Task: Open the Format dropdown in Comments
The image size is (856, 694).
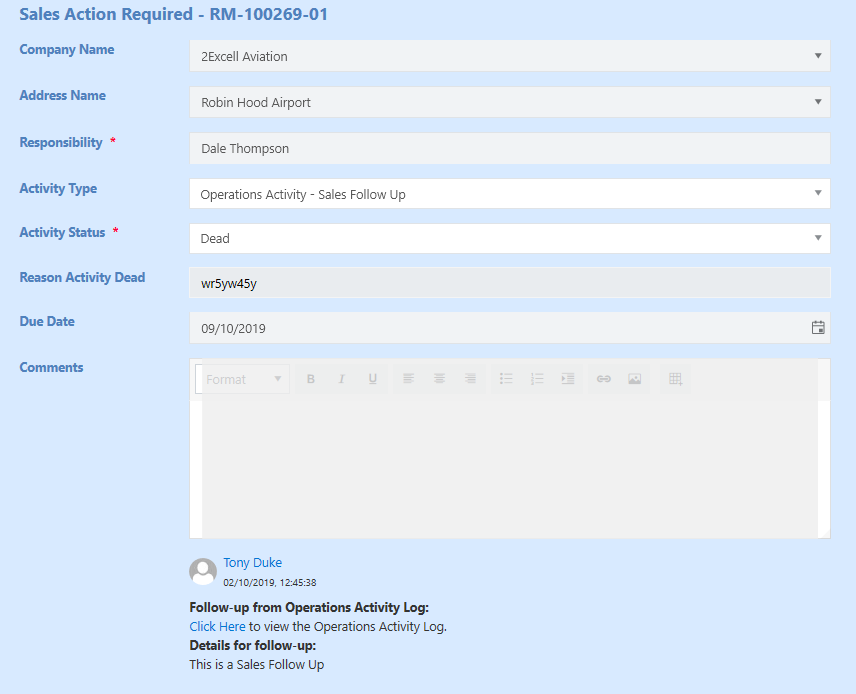Action: 242,379
